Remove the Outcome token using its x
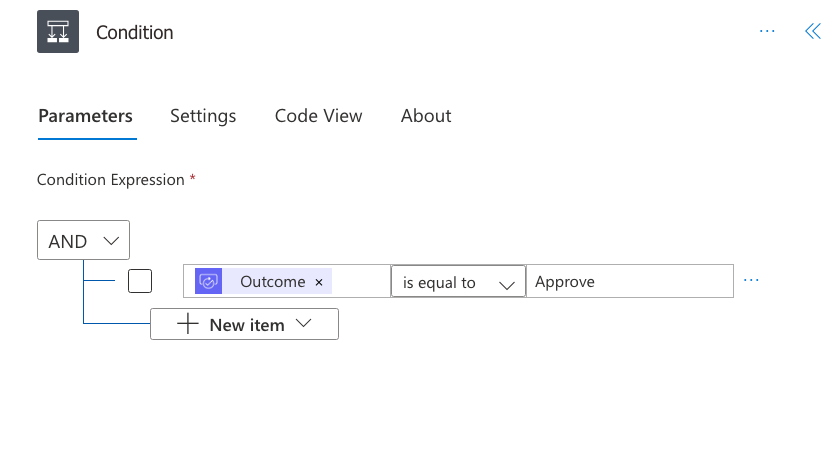 pos(319,282)
